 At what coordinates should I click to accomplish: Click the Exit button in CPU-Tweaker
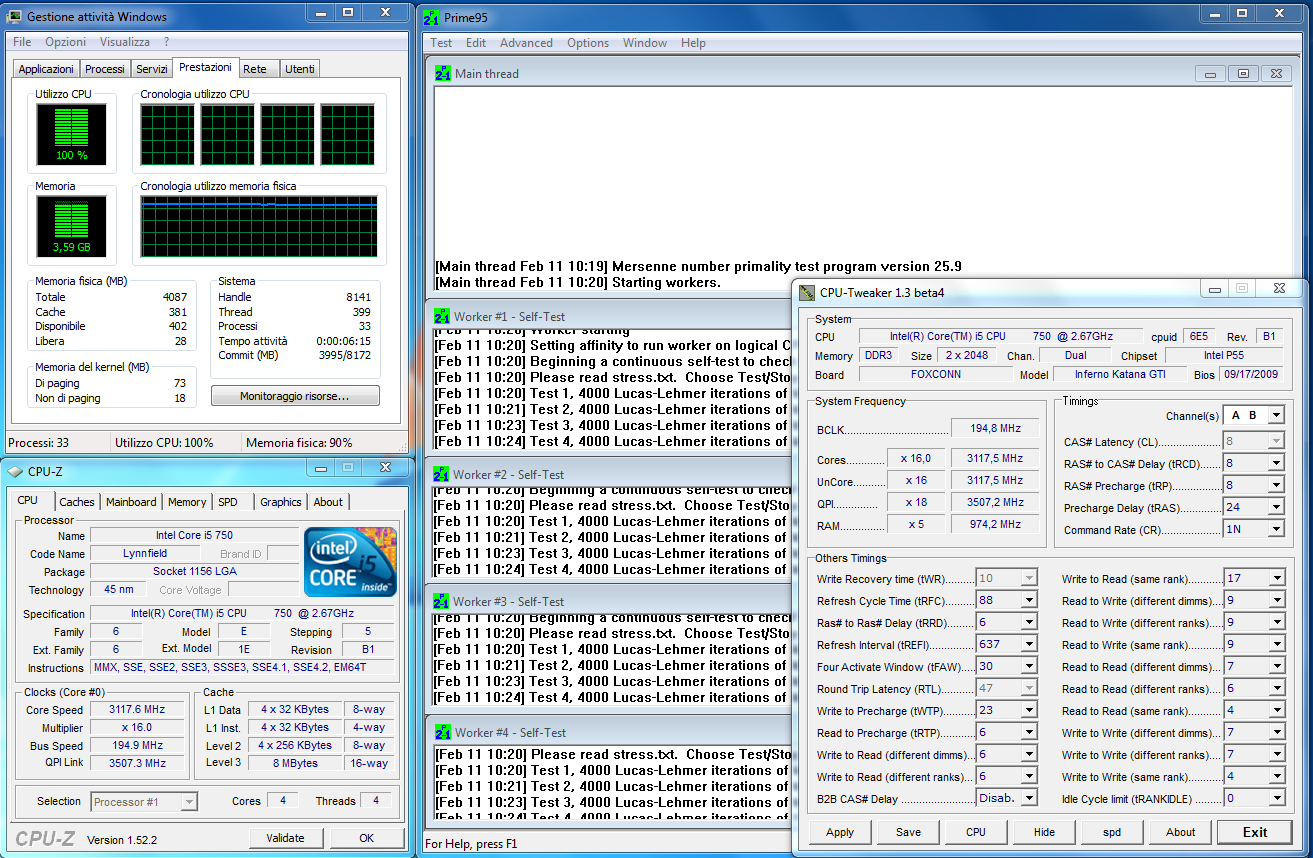coord(1255,832)
